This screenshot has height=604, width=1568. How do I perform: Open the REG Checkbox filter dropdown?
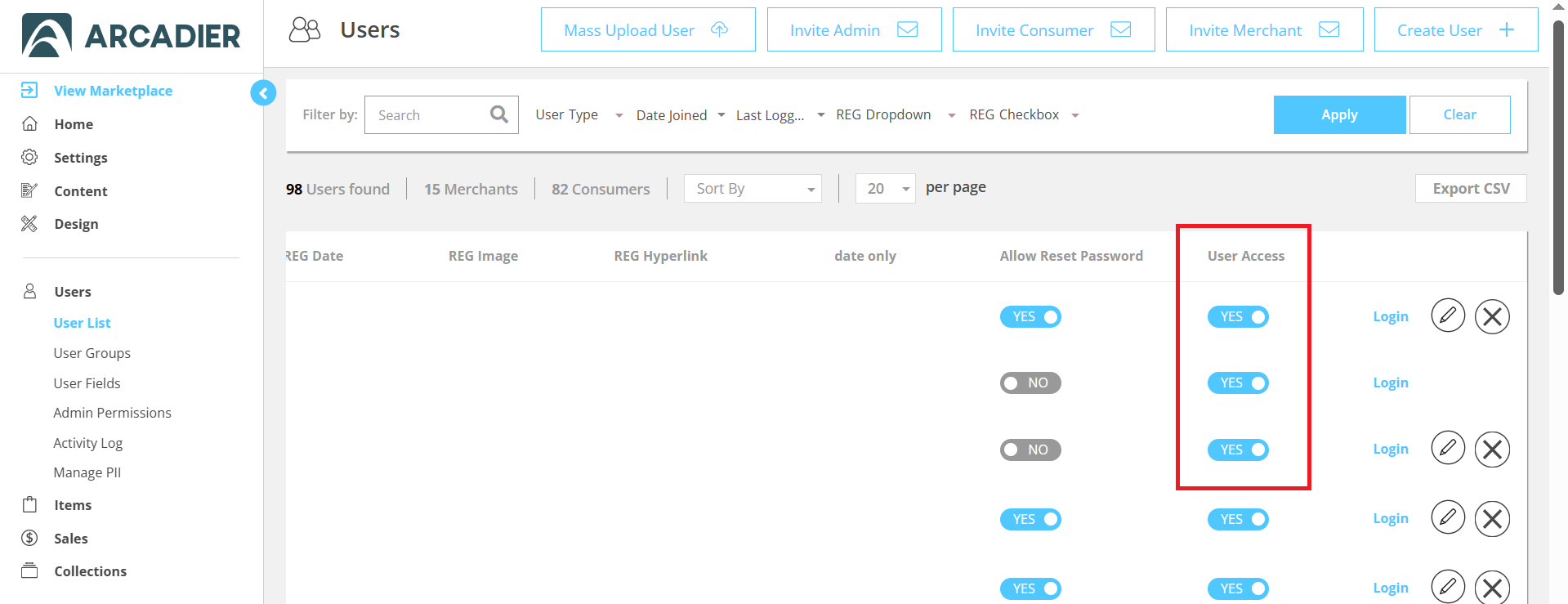click(x=1025, y=114)
